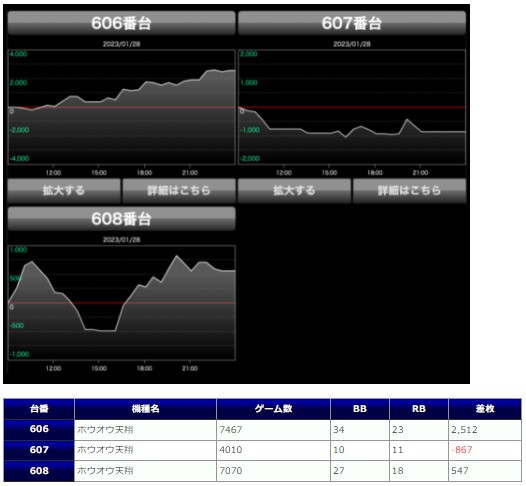526x486 pixels.
Task: Click the ゲーム数 column header
Action: click(x=273, y=409)
